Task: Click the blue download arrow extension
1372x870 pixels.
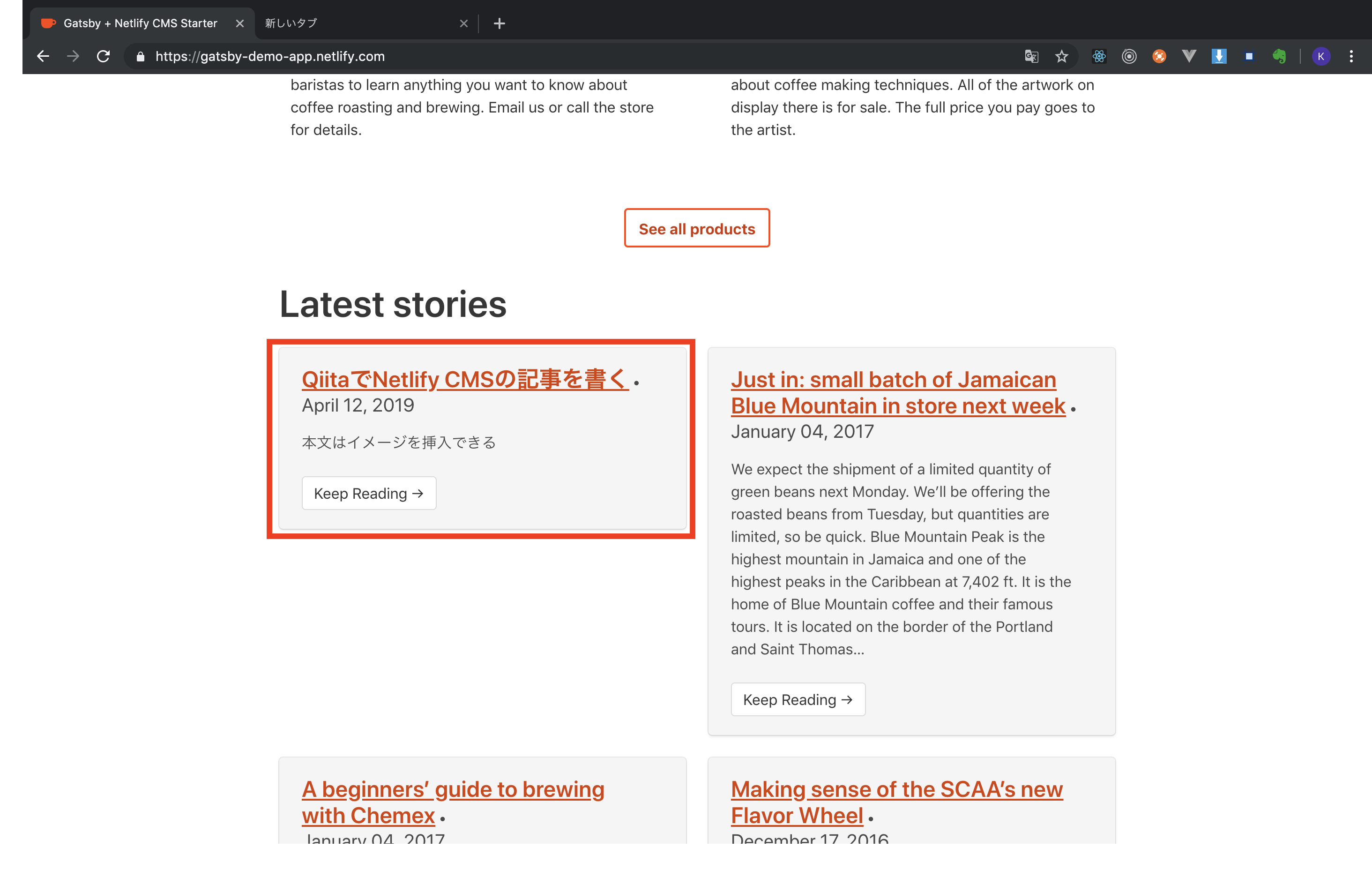Action: 1219,56
